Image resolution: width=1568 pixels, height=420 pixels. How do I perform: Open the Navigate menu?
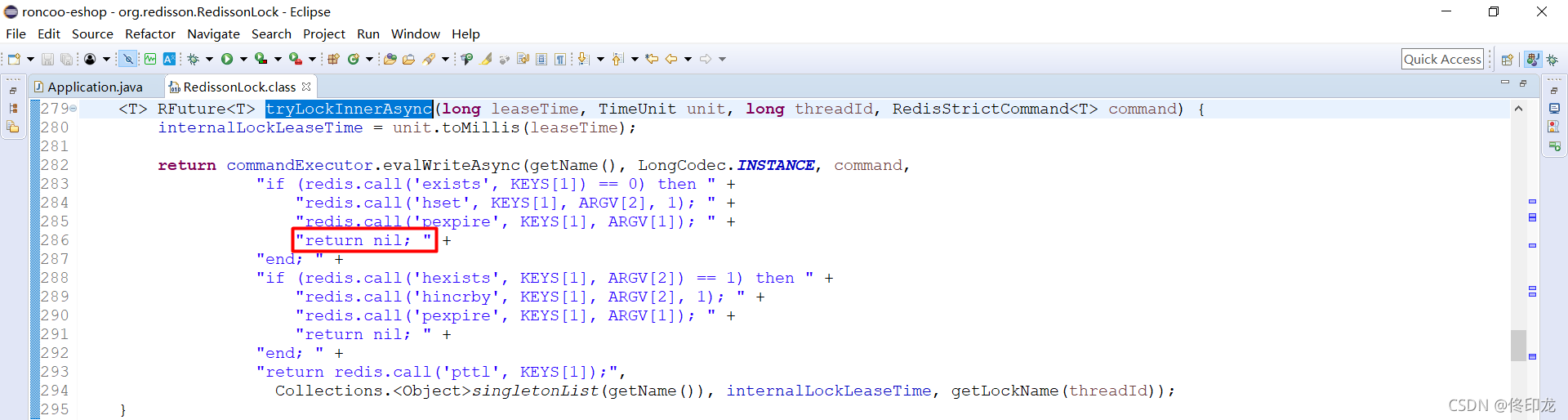coord(213,34)
